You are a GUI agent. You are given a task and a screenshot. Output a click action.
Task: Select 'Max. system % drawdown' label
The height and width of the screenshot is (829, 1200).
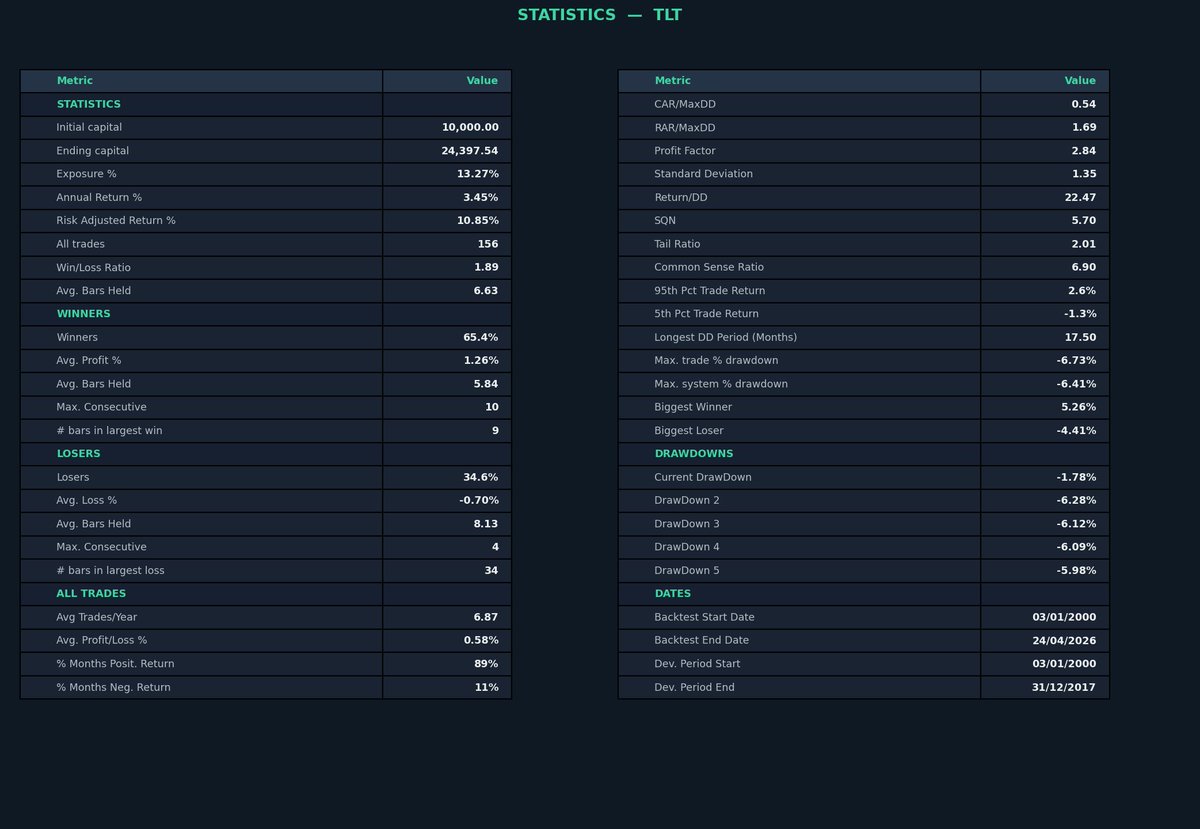pyautogui.click(x=721, y=384)
